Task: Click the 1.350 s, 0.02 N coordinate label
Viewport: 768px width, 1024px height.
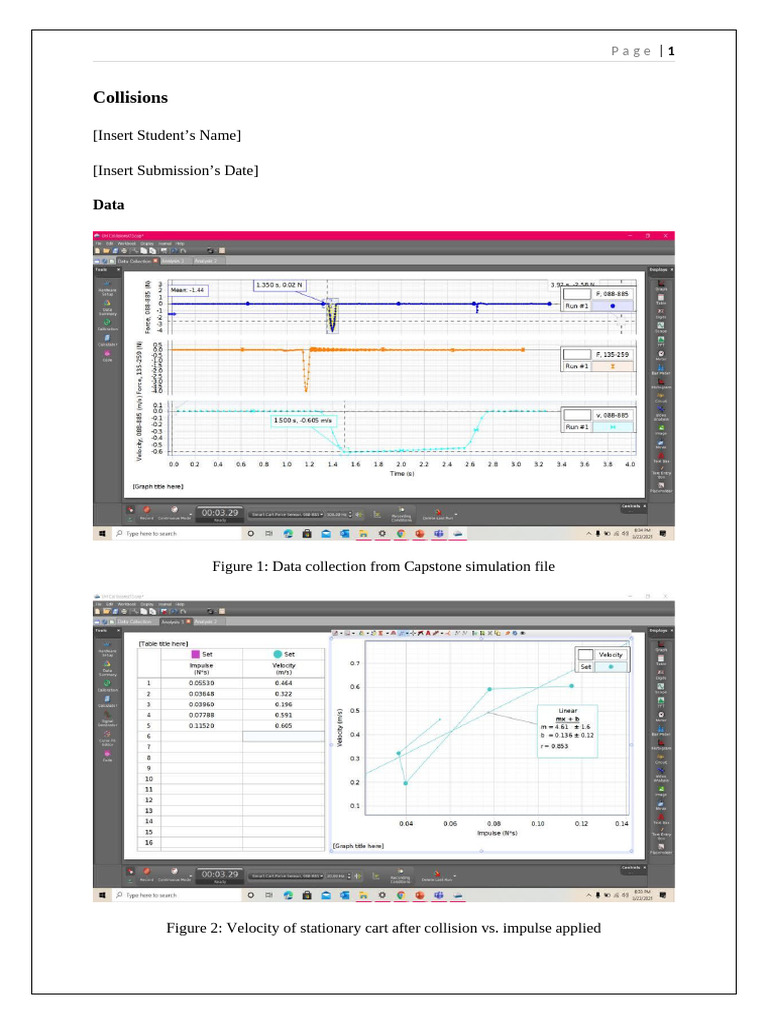Action: coord(280,285)
